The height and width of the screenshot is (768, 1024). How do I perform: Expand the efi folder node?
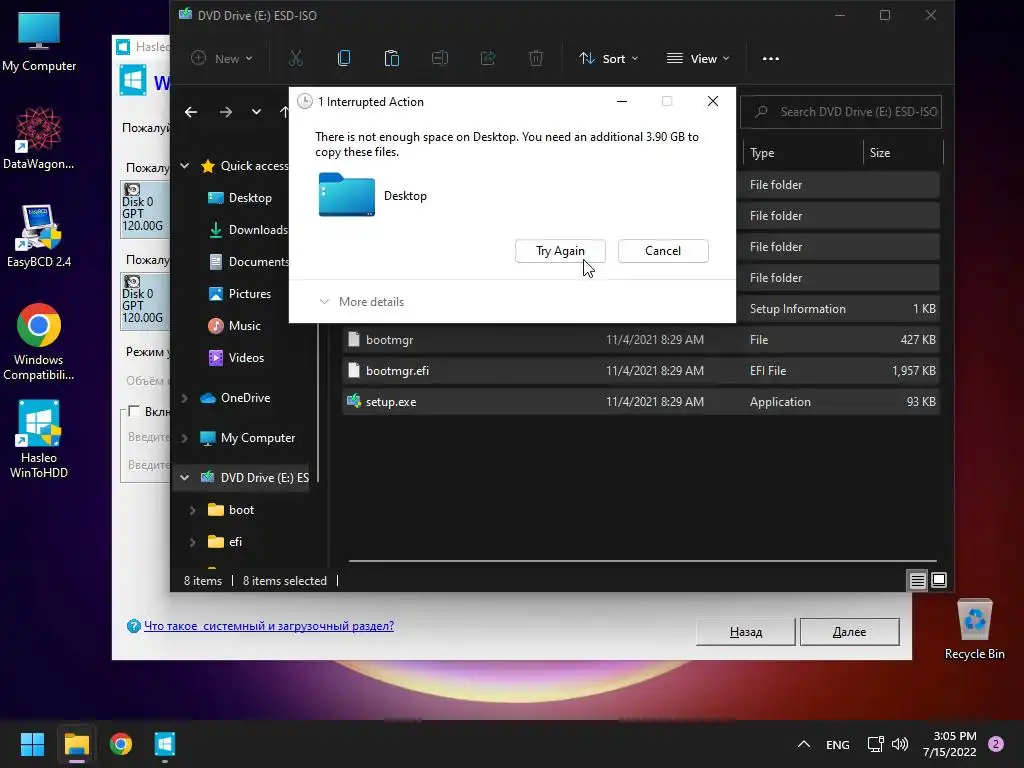click(193, 542)
